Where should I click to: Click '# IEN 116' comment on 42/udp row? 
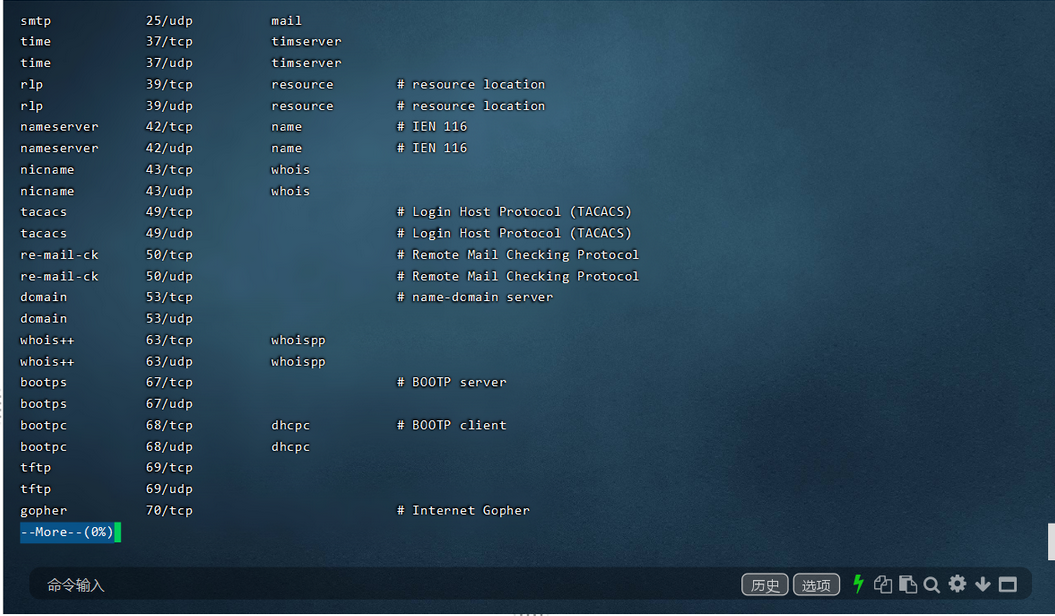[432, 148]
